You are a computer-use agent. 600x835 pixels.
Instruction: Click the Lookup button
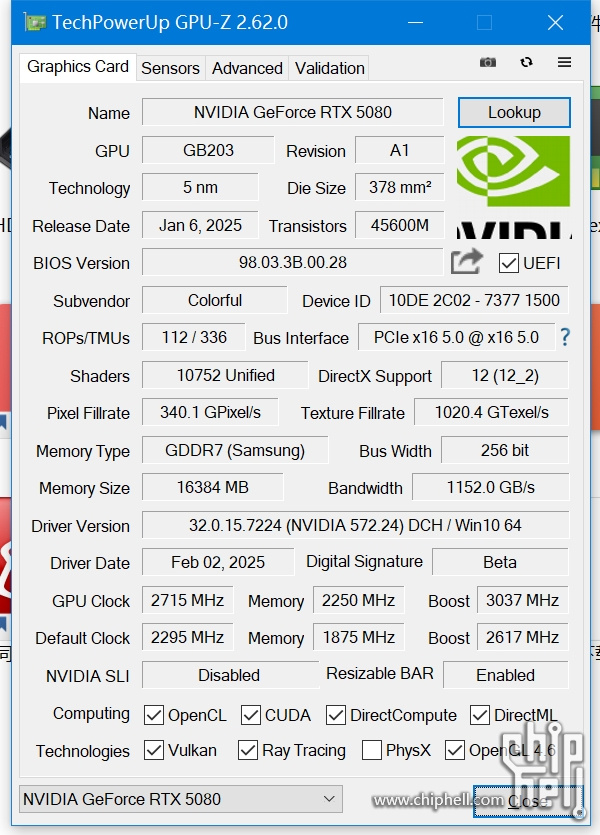coord(514,112)
